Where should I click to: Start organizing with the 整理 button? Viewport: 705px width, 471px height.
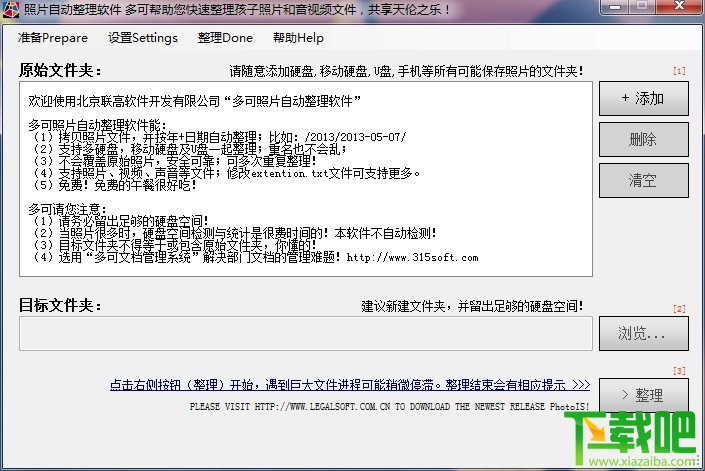click(x=643, y=395)
